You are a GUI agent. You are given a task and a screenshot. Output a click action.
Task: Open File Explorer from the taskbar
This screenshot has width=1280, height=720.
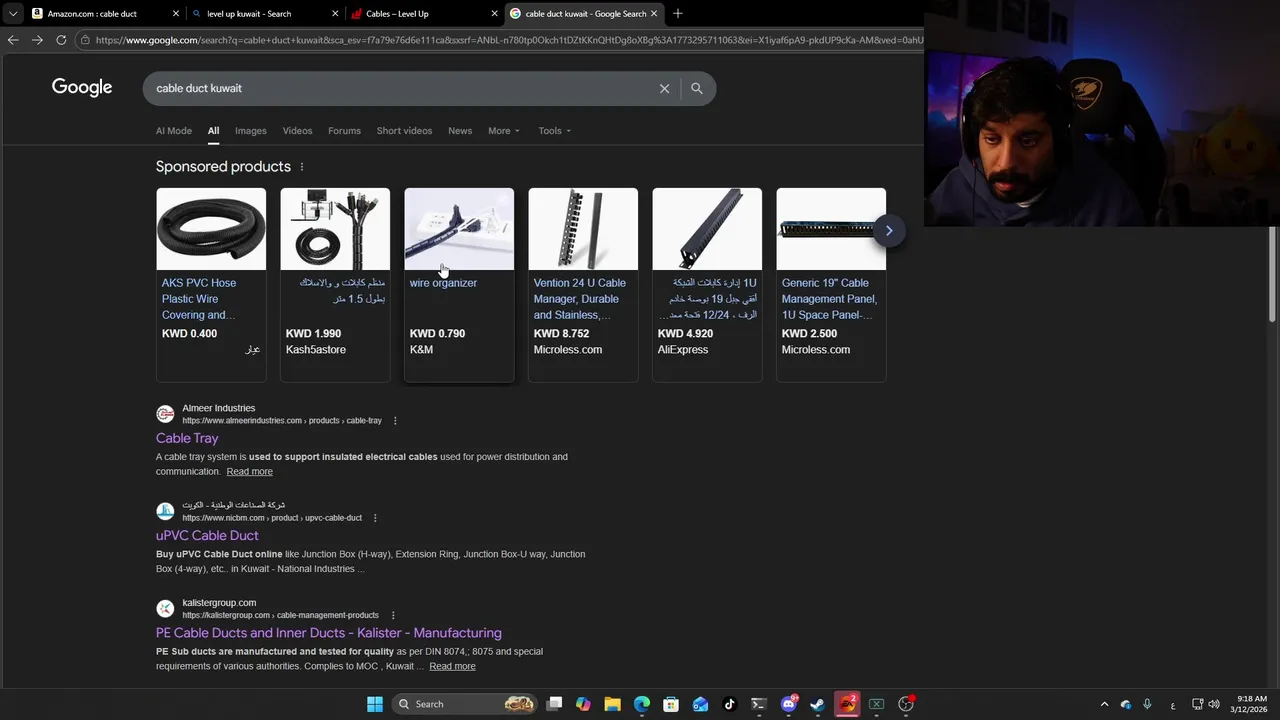click(612, 704)
